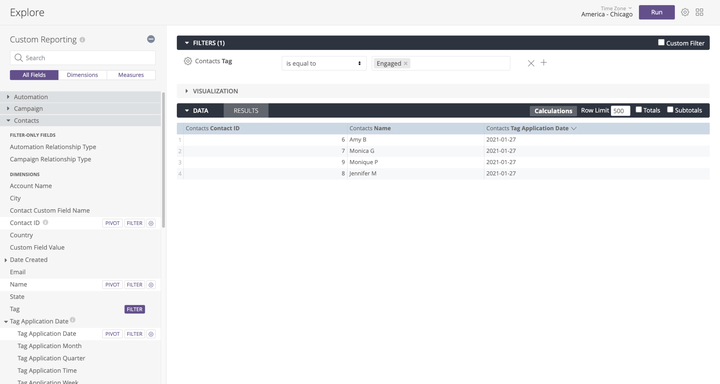The image size is (720, 384).
Task: Click the Contacts Name column header
Action: pos(416,129)
